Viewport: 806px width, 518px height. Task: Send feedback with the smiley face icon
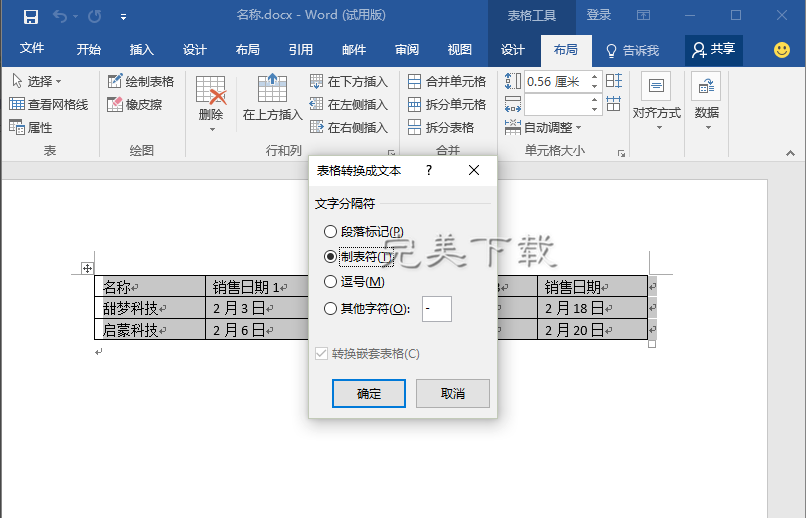click(782, 50)
